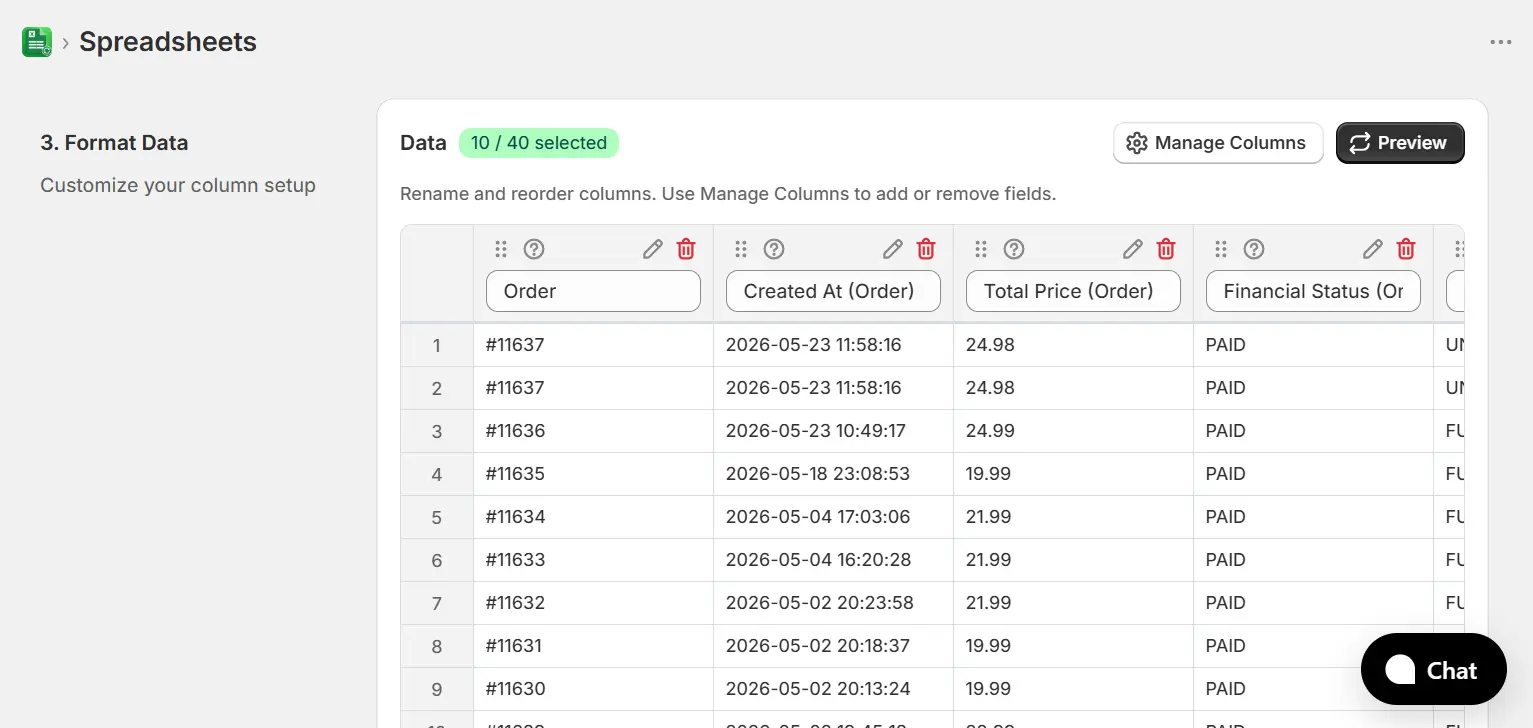The image size is (1533, 728).
Task: Delete the Total Price (Order) column
Action: click(x=1166, y=249)
